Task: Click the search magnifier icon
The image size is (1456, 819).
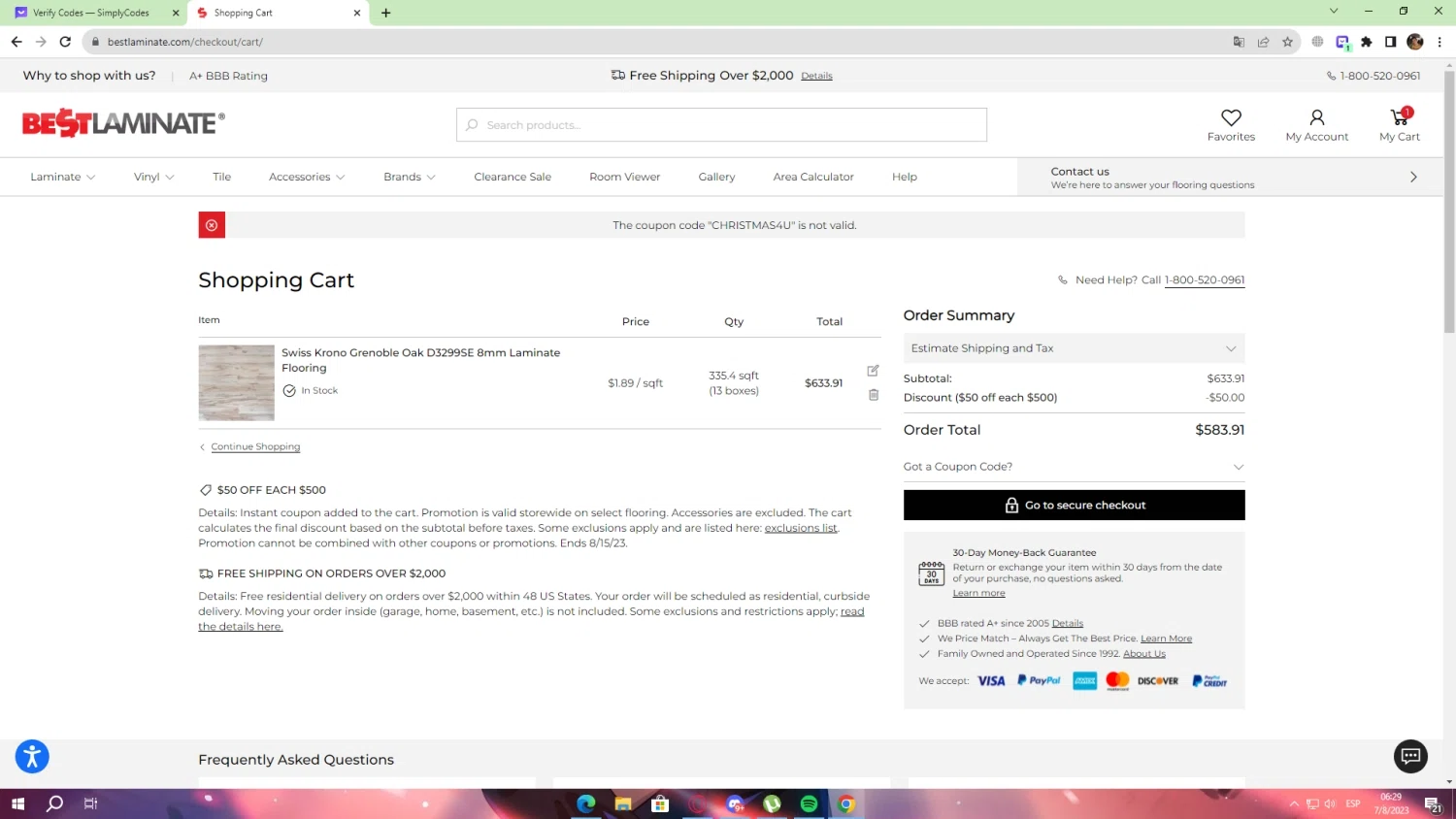Action: click(x=472, y=125)
